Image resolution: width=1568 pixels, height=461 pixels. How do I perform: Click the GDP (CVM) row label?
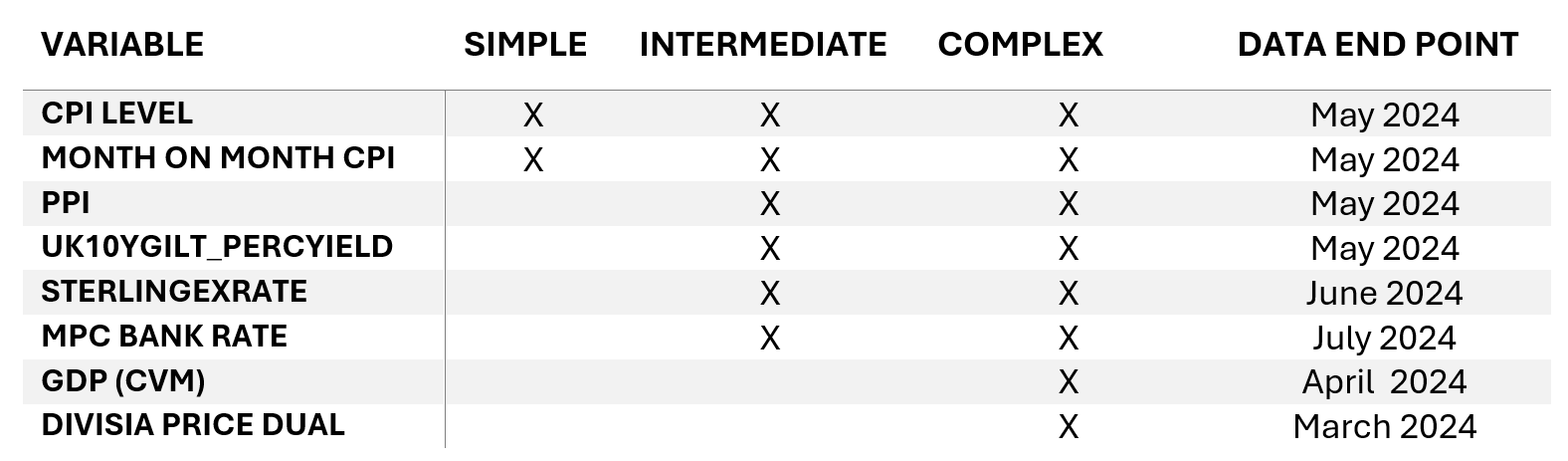[x=123, y=381]
